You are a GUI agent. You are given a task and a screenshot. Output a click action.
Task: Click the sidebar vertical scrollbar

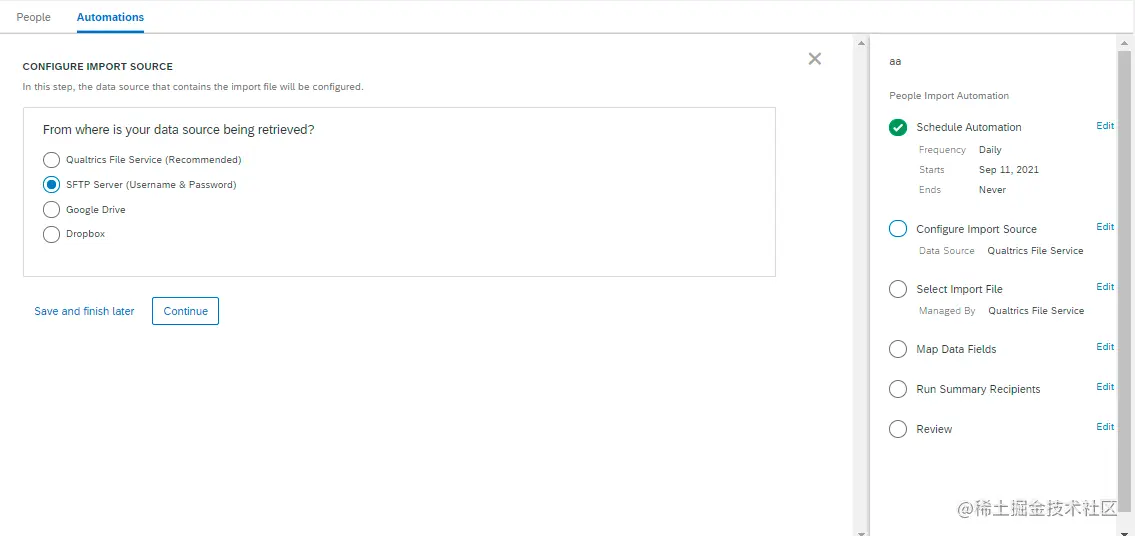pyautogui.click(x=1125, y=275)
